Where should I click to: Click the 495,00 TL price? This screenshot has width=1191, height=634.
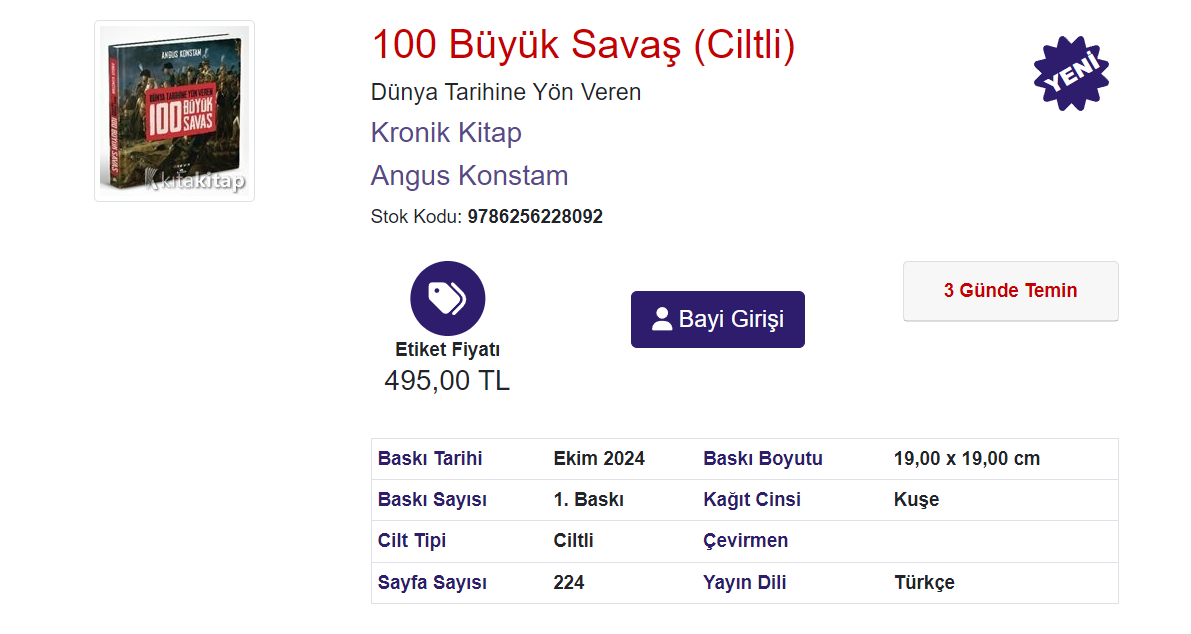point(447,380)
